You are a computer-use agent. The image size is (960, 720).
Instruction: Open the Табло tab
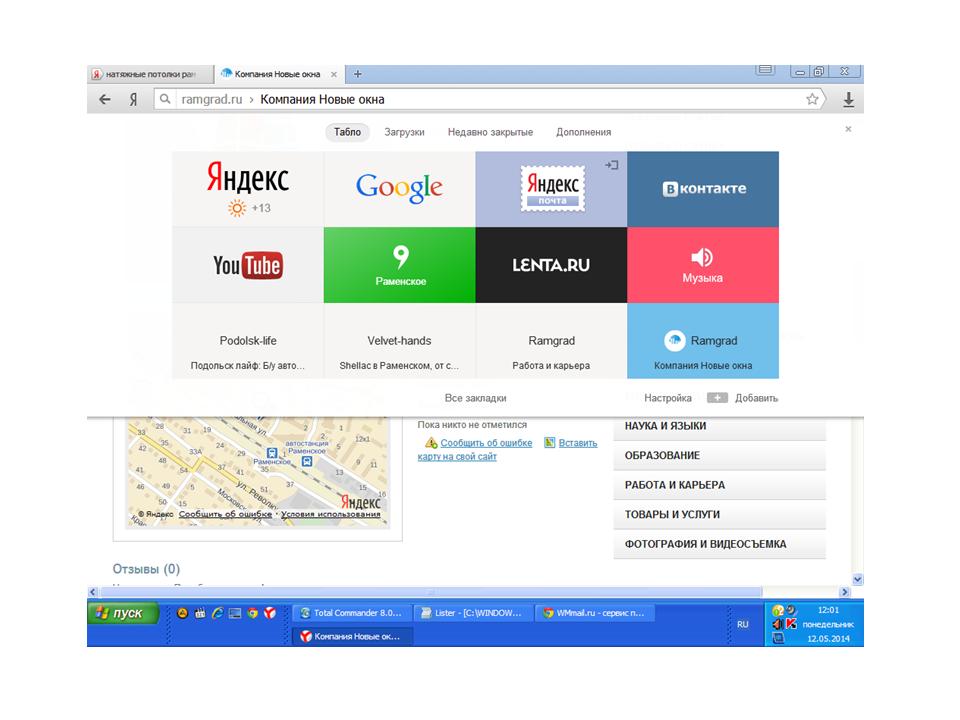click(347, 132)
